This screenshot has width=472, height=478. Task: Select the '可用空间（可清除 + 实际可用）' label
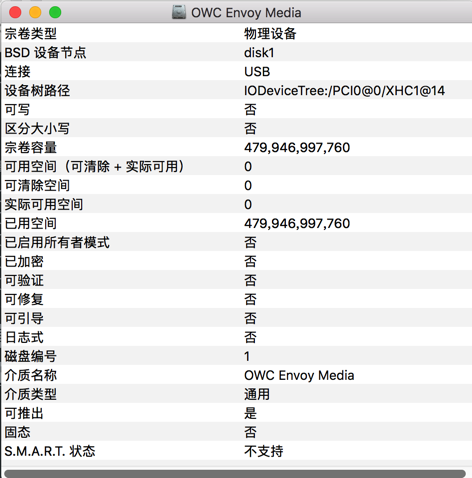[95, 167]
